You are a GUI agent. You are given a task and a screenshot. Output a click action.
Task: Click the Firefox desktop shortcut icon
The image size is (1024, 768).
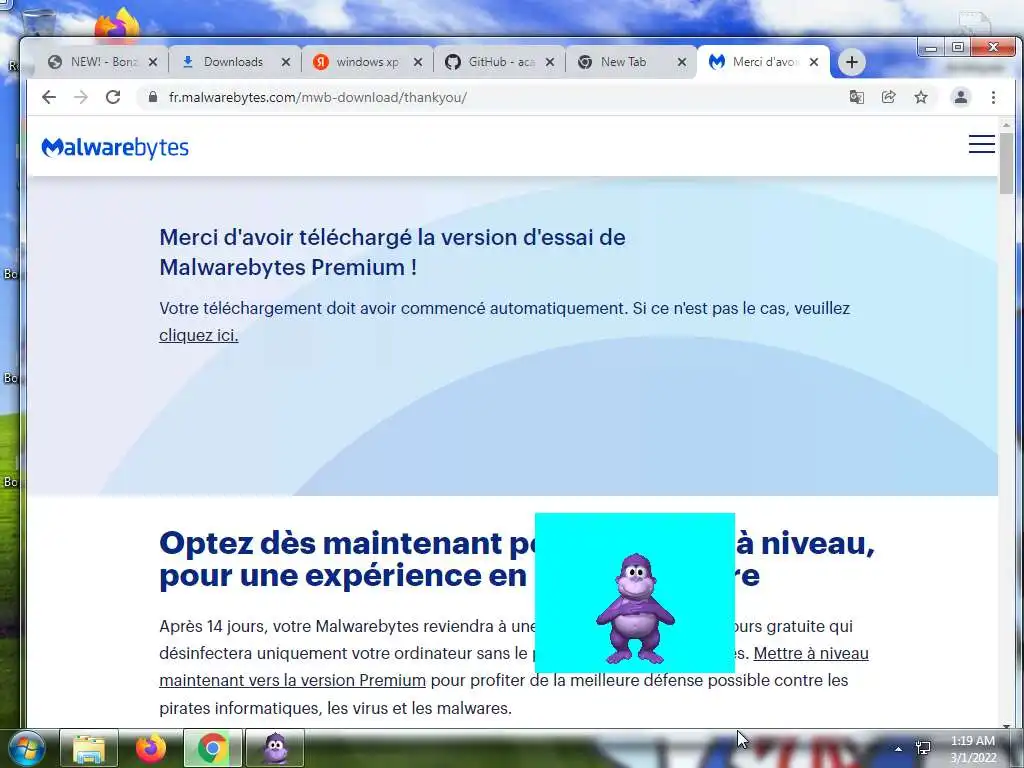click(118, 25)
